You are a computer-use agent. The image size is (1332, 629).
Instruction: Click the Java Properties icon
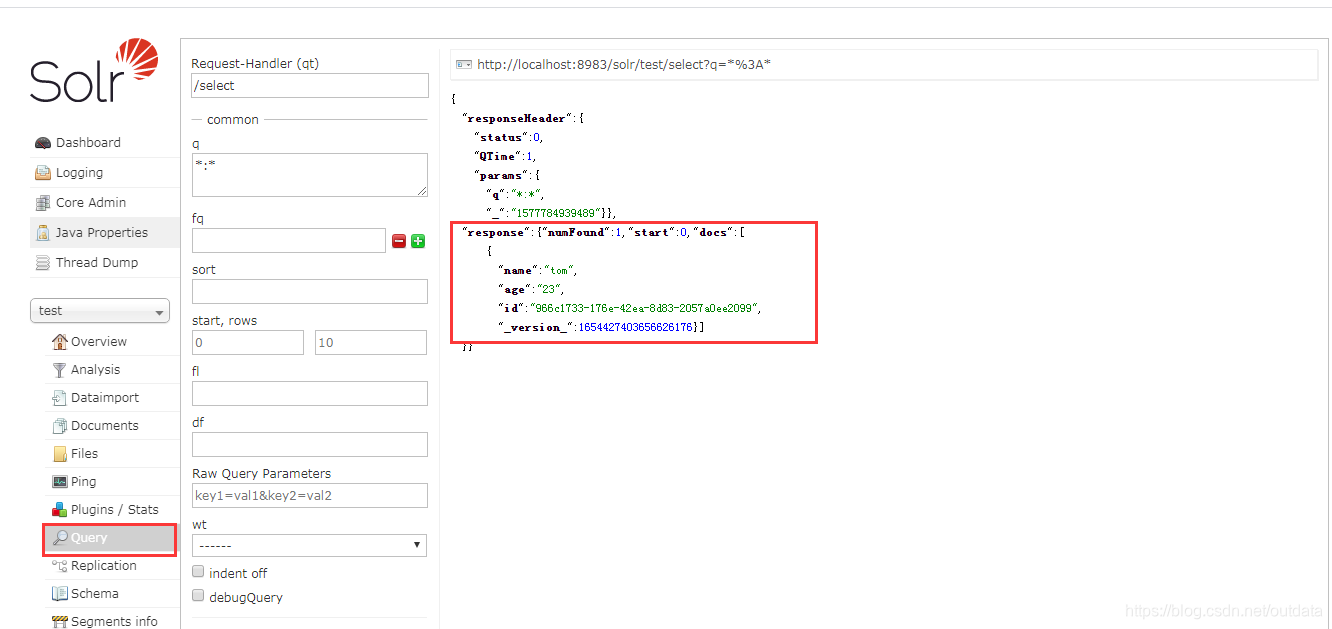(43, 233)
